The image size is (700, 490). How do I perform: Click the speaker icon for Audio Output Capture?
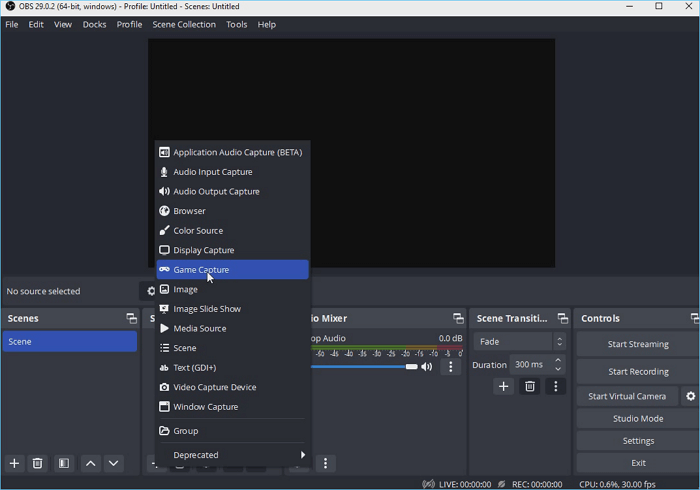pyautogui.click(x=164, y=191)
